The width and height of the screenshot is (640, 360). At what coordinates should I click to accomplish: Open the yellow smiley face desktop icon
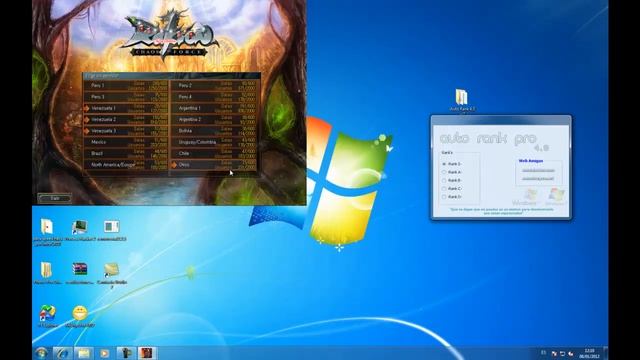point(80,313)
